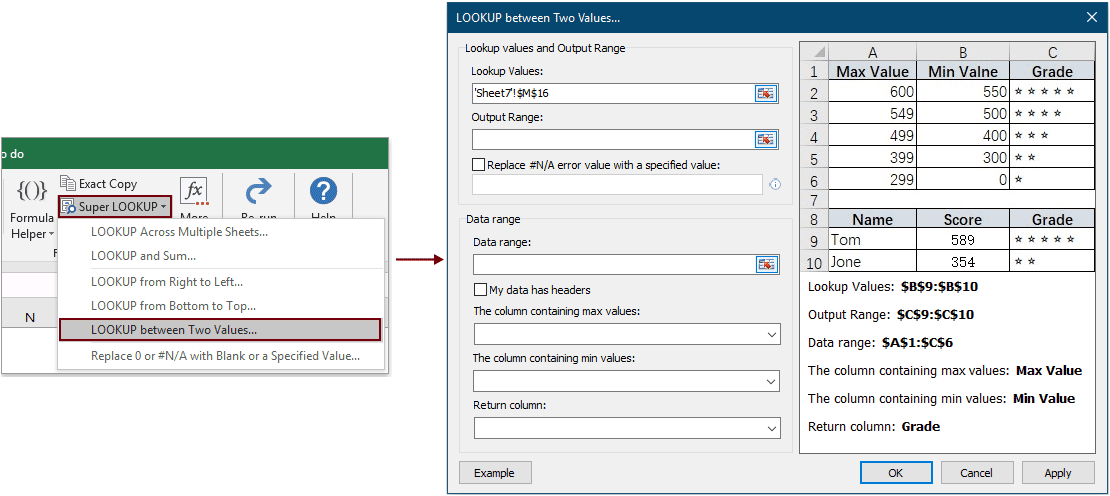Choose LOOKUP from Right to Left
Viewport: 1110px width, 496px height.
(167, 282)
